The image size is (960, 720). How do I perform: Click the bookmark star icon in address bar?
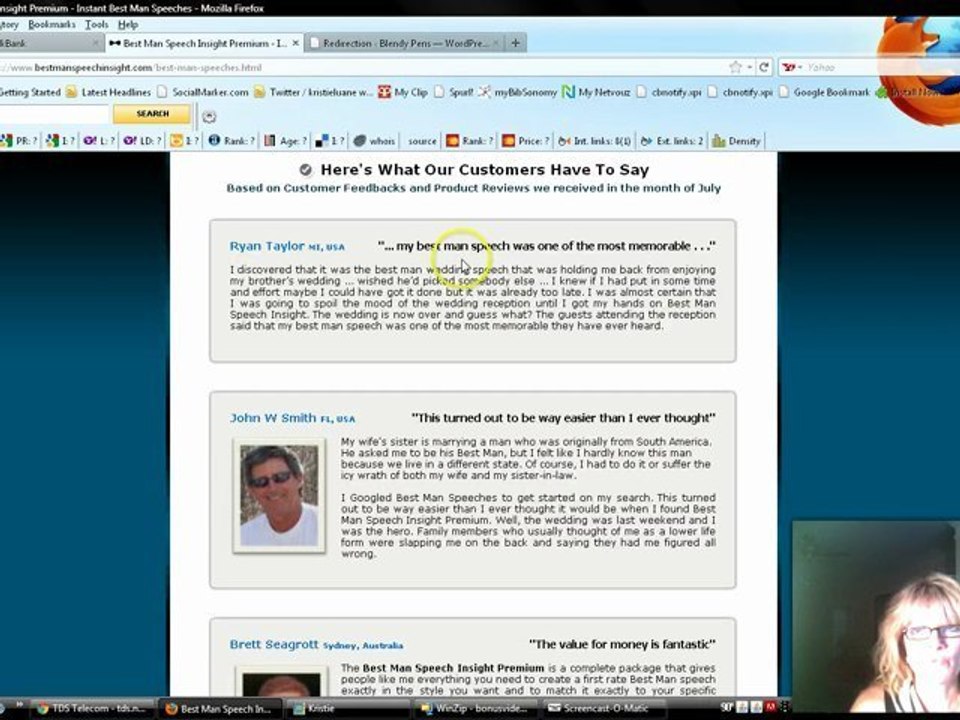735,67
